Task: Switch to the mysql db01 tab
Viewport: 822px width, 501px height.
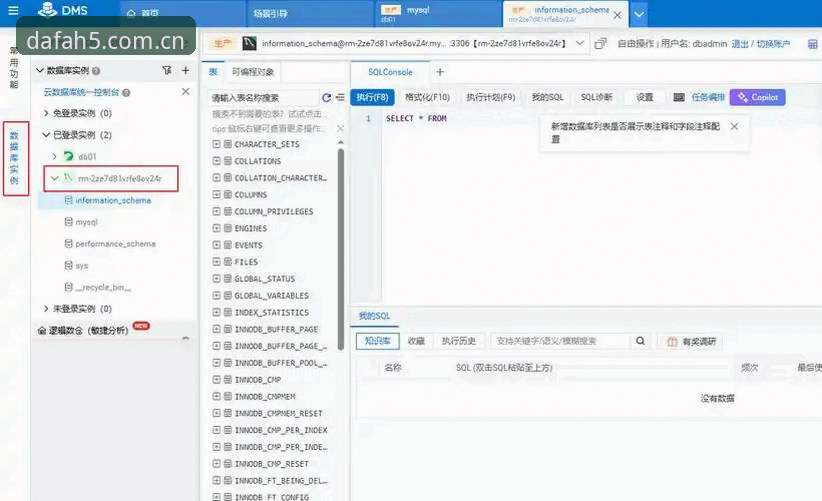Action: (x=438, y=14)
